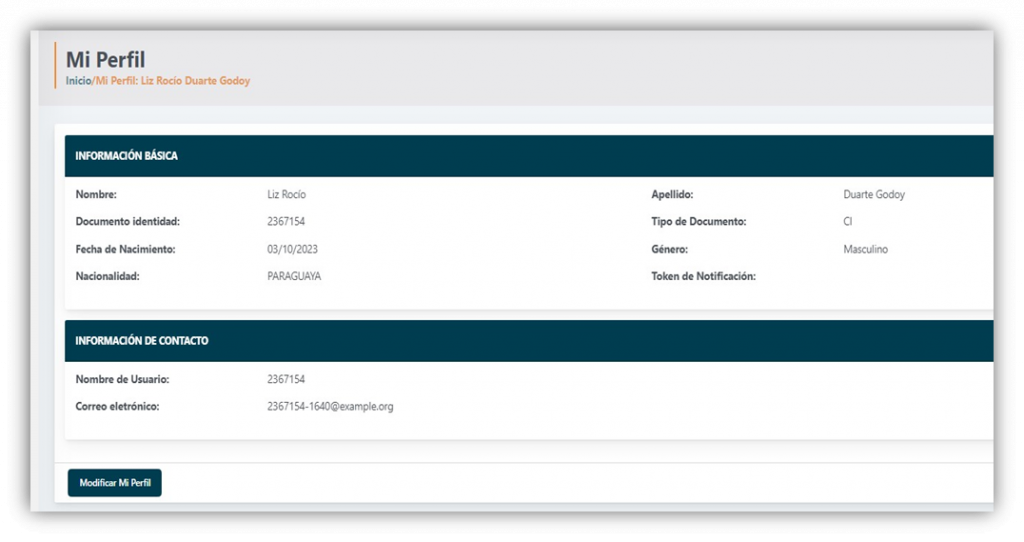This screenshot has height=542, width=1024.
Task: Click the birth date 03/10/2023
Action: [x=292, y=249]
